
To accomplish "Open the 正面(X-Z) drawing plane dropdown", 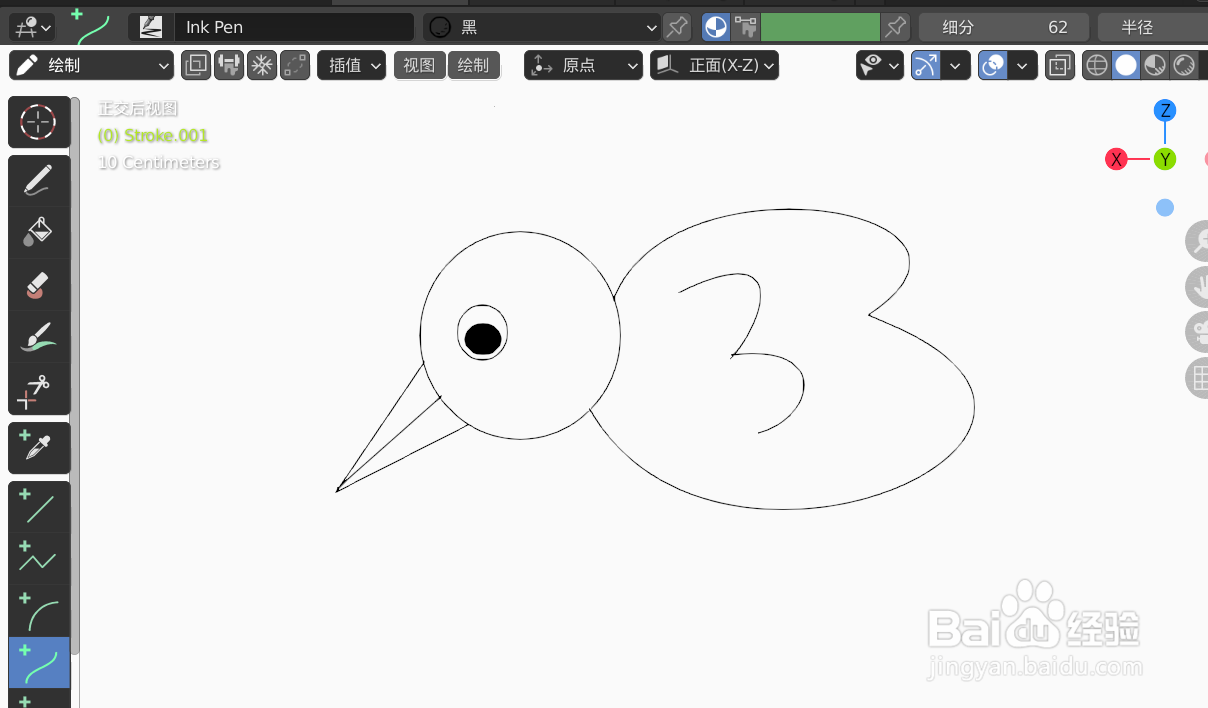I will tap(714, 65).
